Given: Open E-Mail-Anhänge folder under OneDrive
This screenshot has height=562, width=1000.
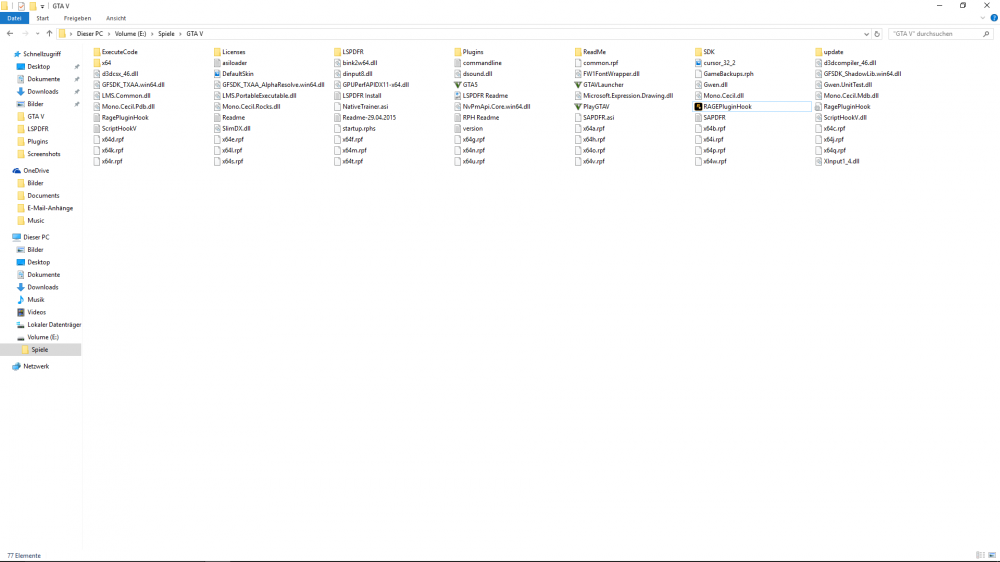Looking at the screenshot, I should [x=50, y=209].
